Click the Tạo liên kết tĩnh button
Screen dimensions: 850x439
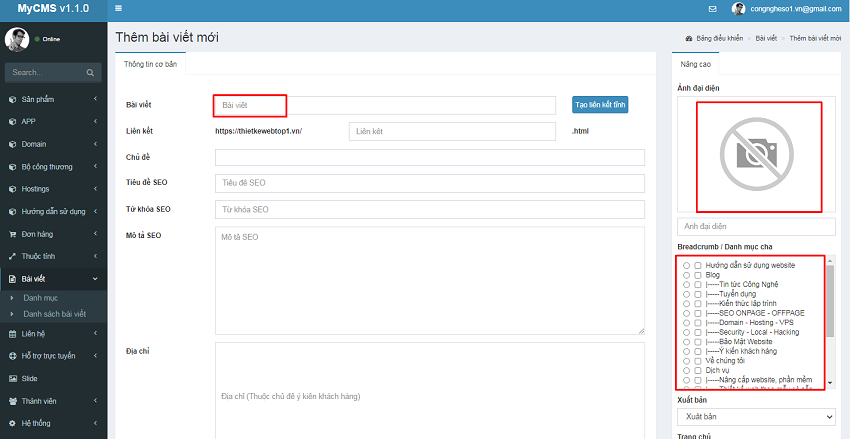(600, 105)
